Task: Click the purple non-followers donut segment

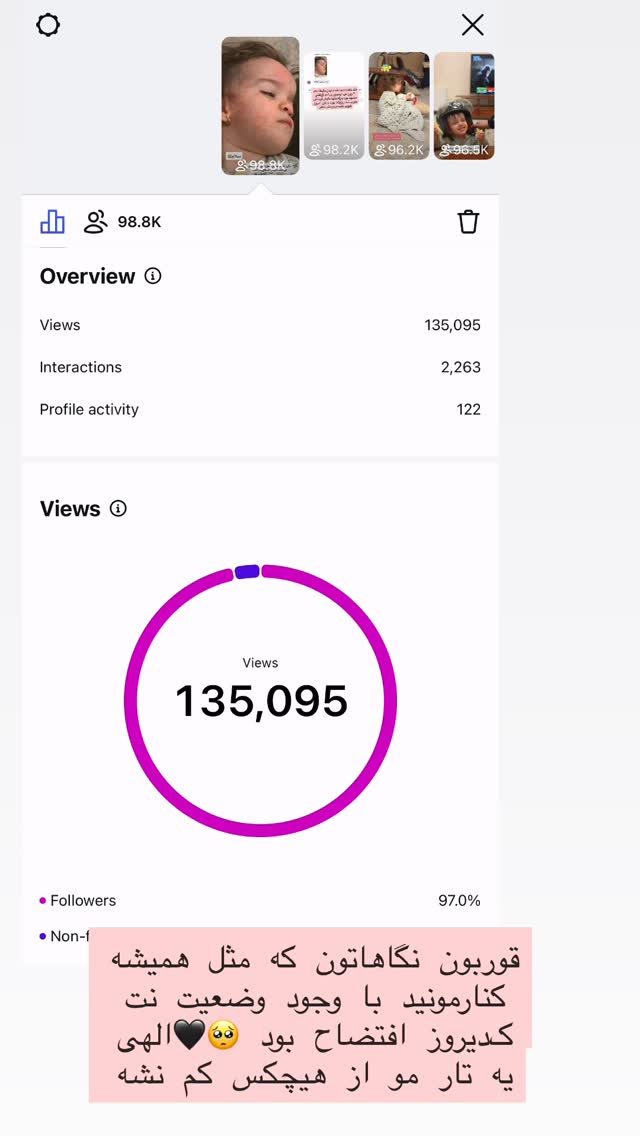Action: (x=247, y=572)
